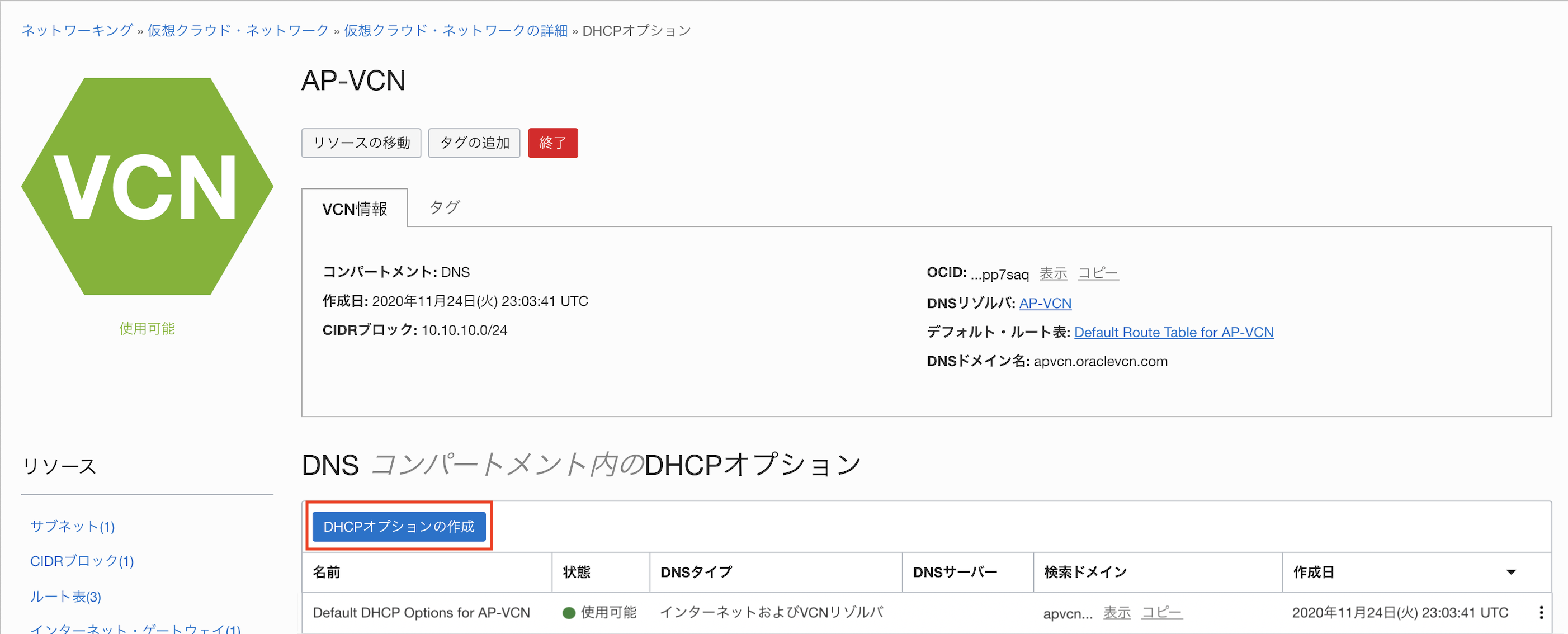This screenshot has height=634, width=1568.
Task: Select the VCN情報 tab
Action: [x=356, y=209]
